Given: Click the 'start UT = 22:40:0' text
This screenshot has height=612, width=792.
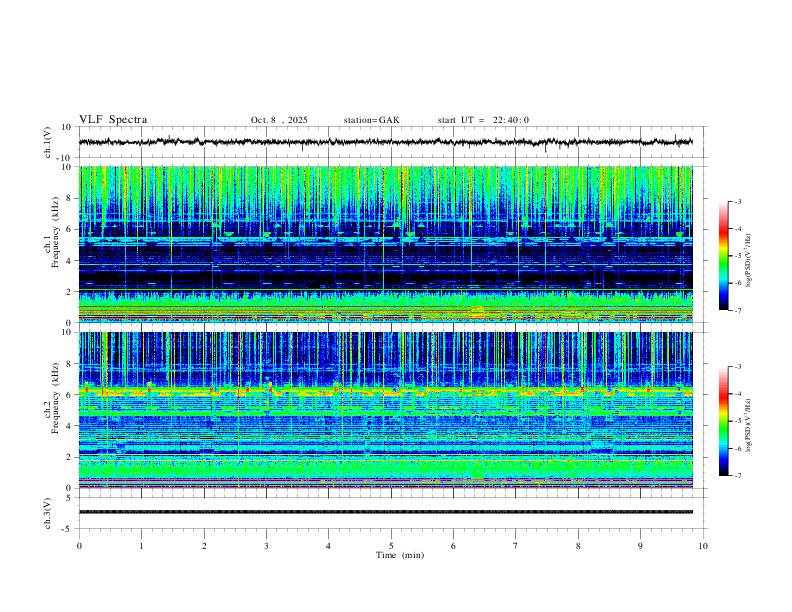Looking at the screenshot, I should 483,120.
